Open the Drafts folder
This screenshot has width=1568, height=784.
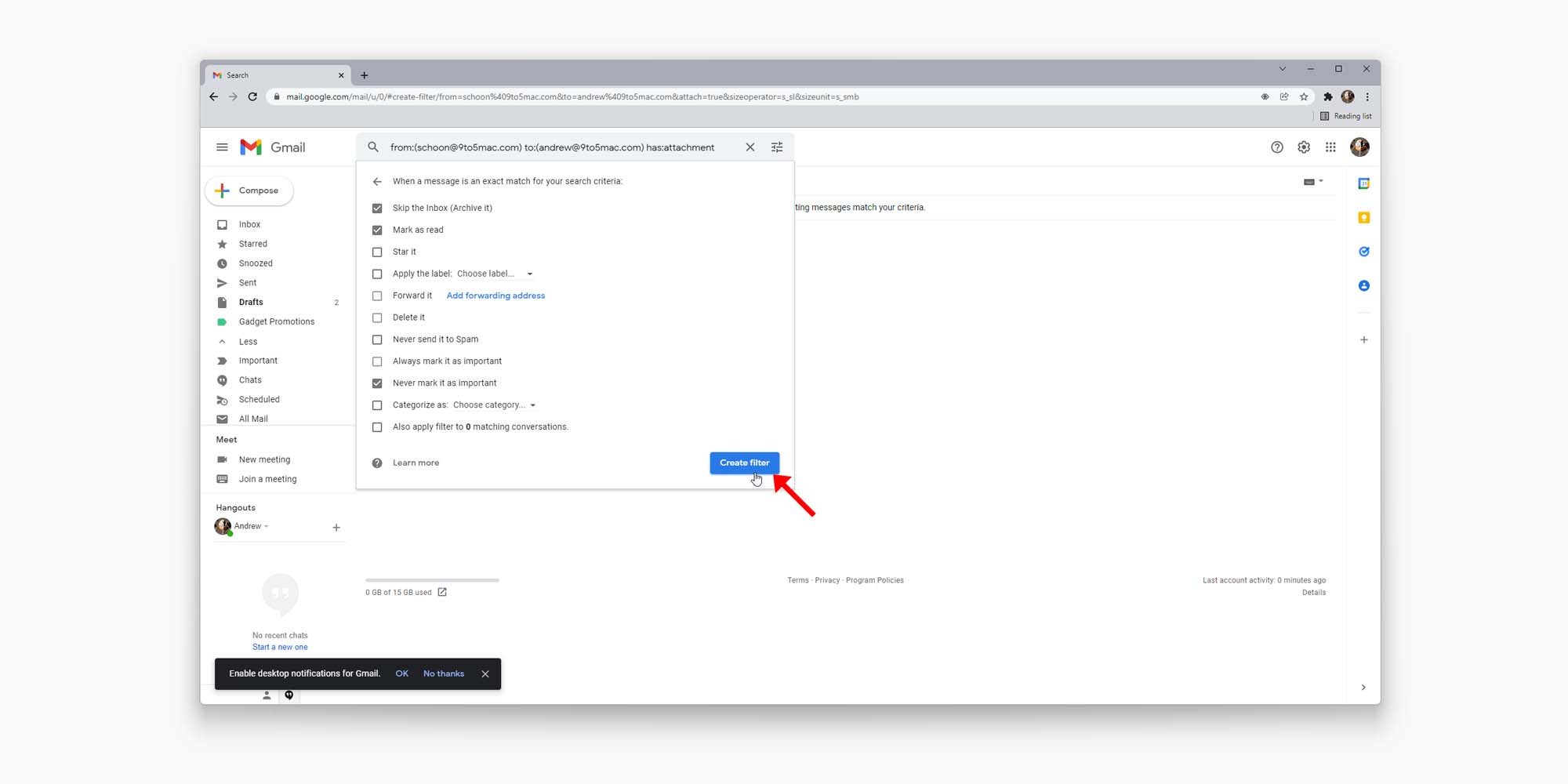coord(251,303)
